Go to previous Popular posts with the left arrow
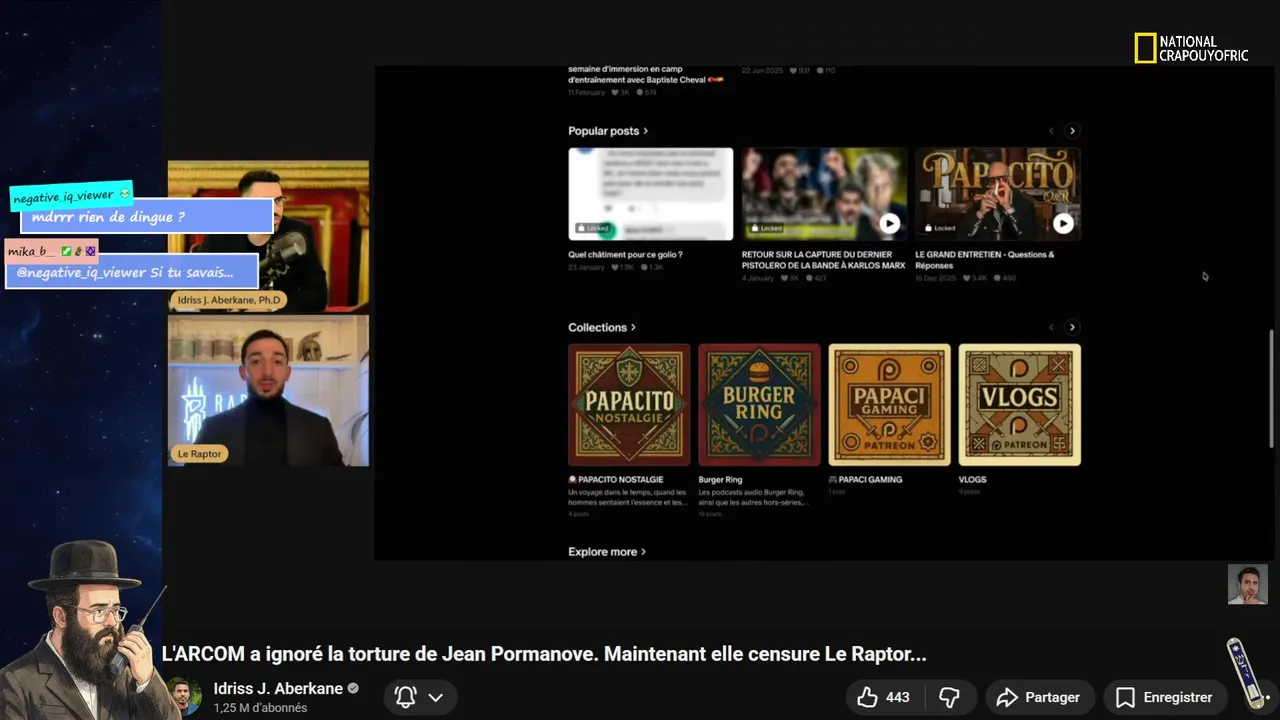Image resolution: width=1280 pixels, height=720 pixels. click(x=1051, y=131)
